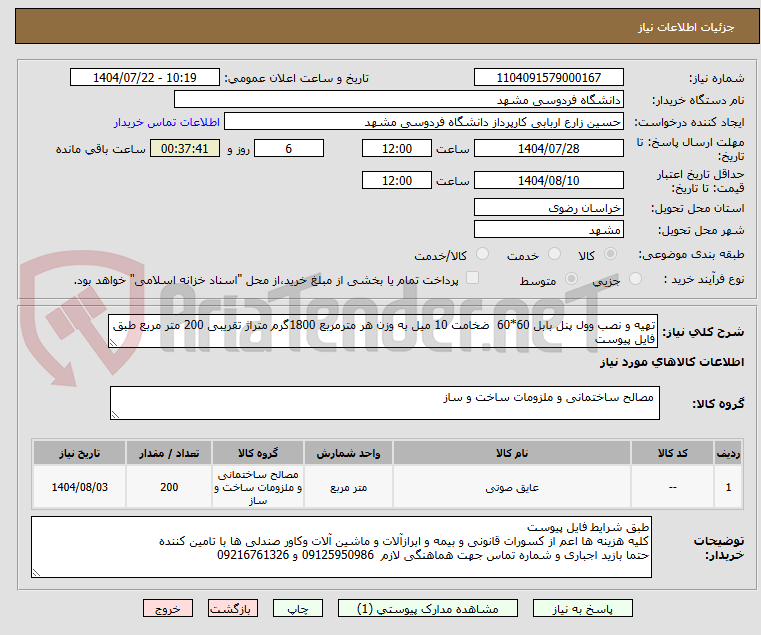The width and height of the screenshot is (761, 635).
Task: Click the remaining days field showing 6
Action: [289, 149]
